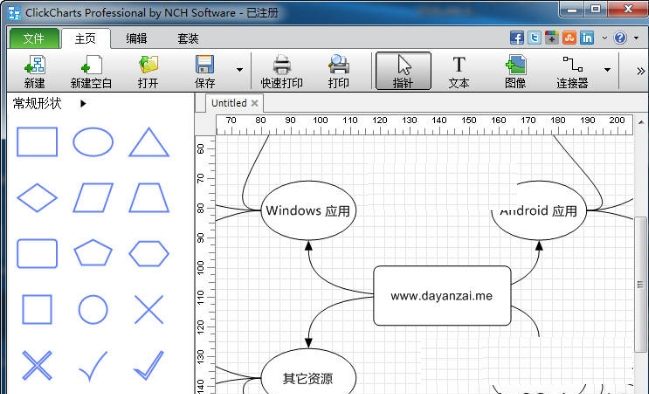This screenshot has width=649, height=394.
Task: Select the 文本 text tool
Action: click(x=459, y=71)
